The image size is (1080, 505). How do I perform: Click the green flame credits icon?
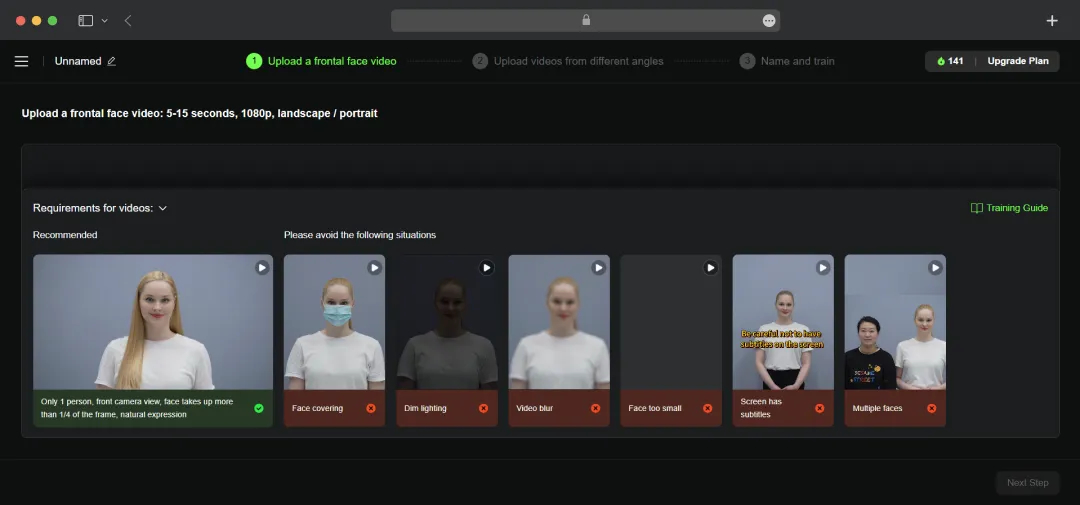(x=941, y=61)
